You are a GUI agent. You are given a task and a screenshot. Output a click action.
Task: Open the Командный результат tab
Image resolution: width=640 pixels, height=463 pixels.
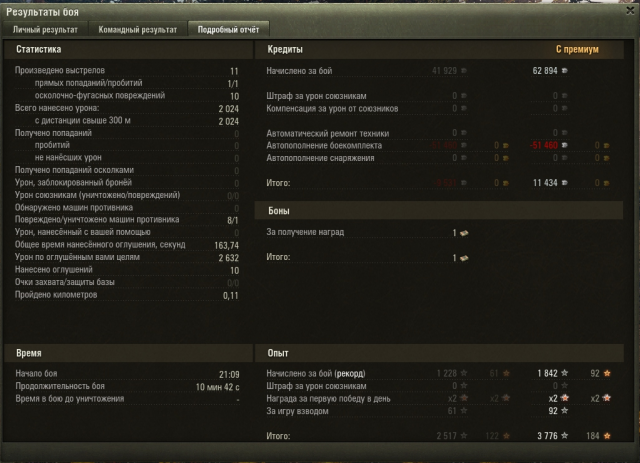(138, 29)
